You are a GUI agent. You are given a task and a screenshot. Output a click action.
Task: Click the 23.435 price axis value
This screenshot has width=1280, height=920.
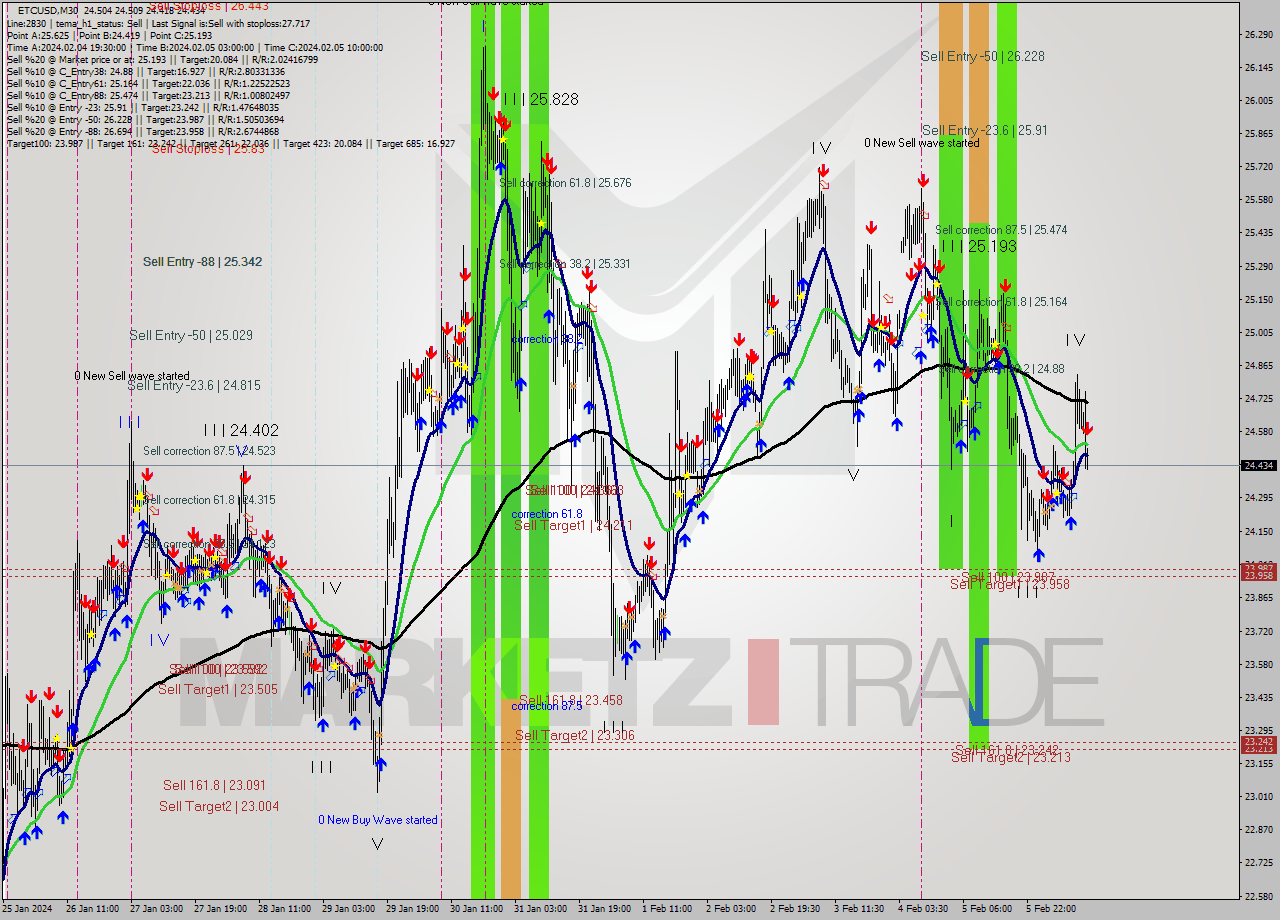1258,697
